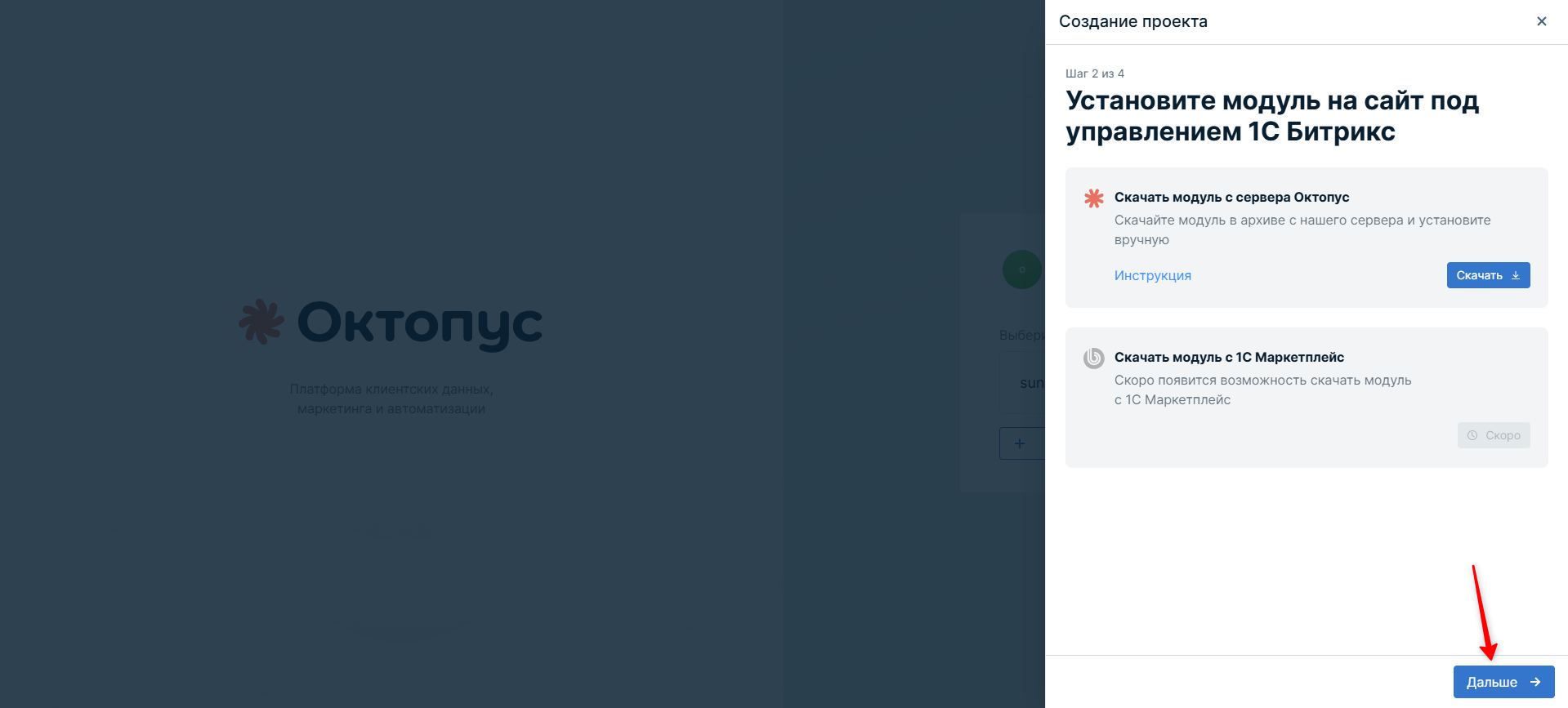Click the Шаг 2 из 4 step label

point(1095,73)
